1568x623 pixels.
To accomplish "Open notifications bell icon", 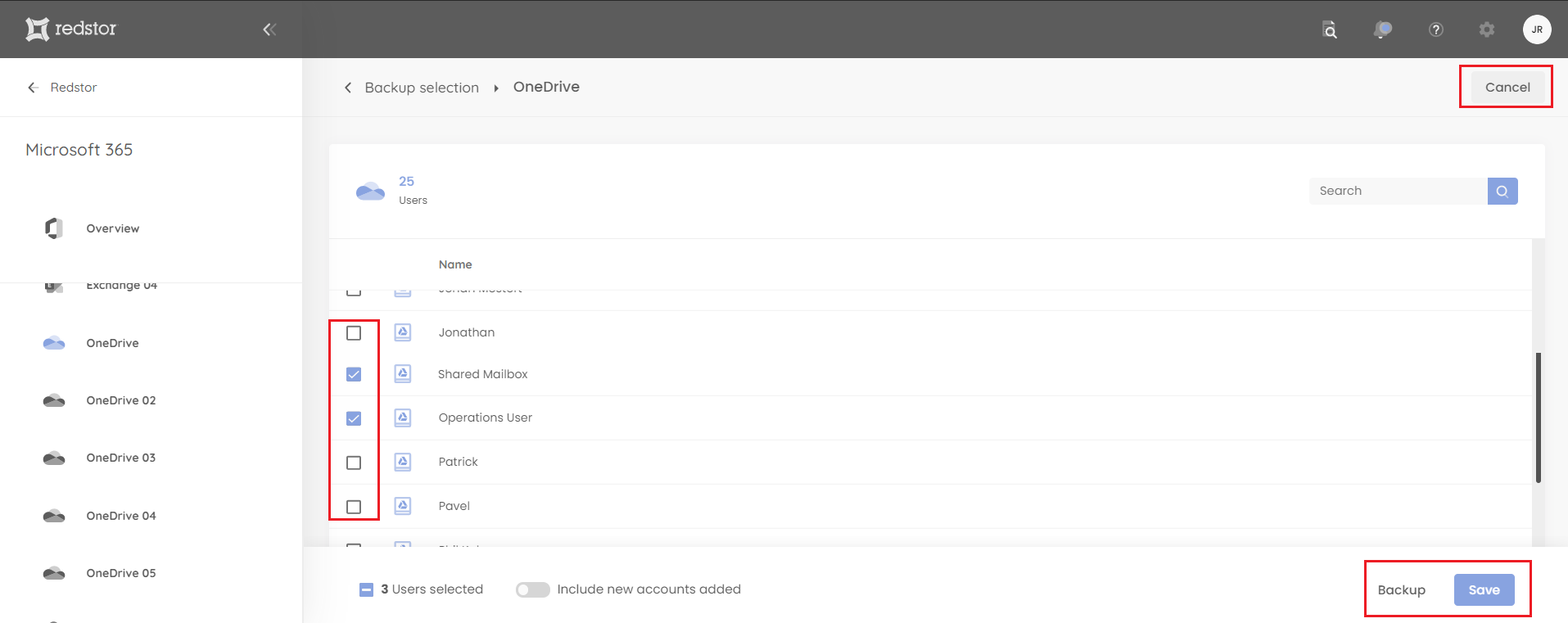I will tap(1382, 29).
